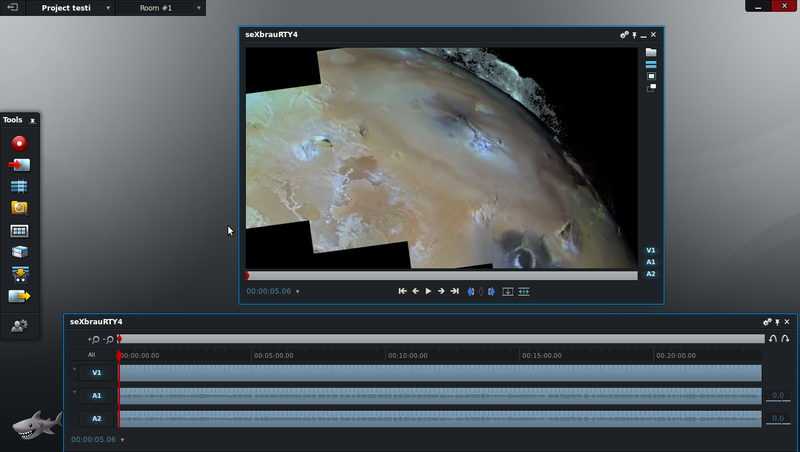Click the All tracks button
Image resolution: width=800 pixels, height=452 pixels.
[x=91, y=354]
